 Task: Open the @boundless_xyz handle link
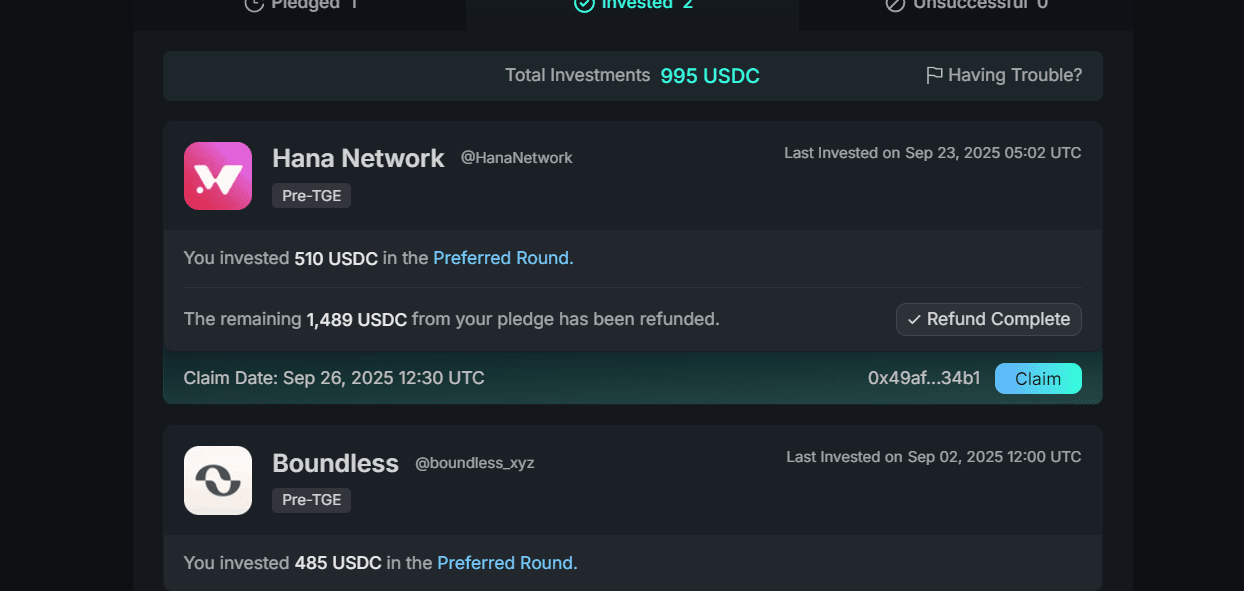point(474,464)
